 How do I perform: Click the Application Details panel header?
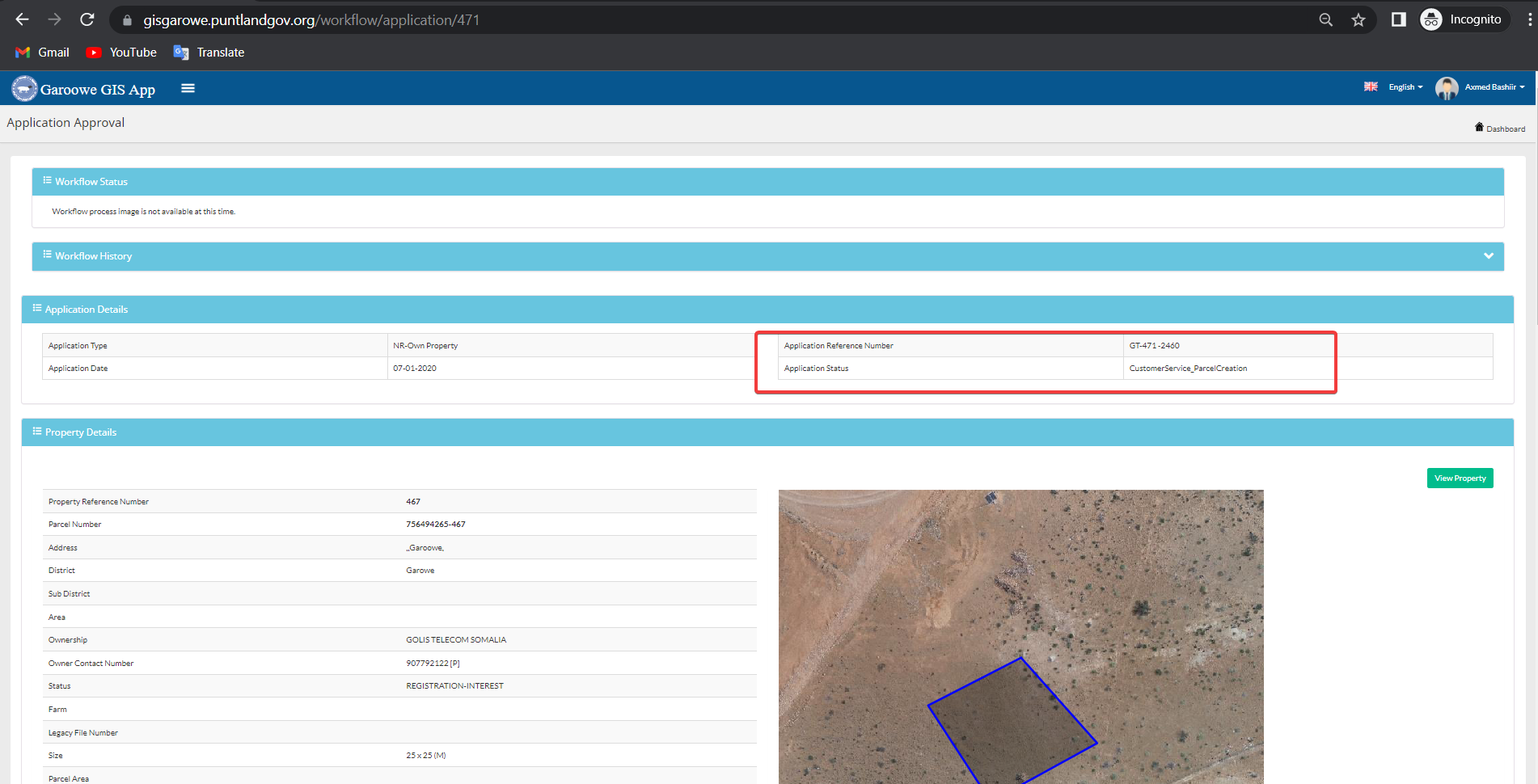(767, 310)
